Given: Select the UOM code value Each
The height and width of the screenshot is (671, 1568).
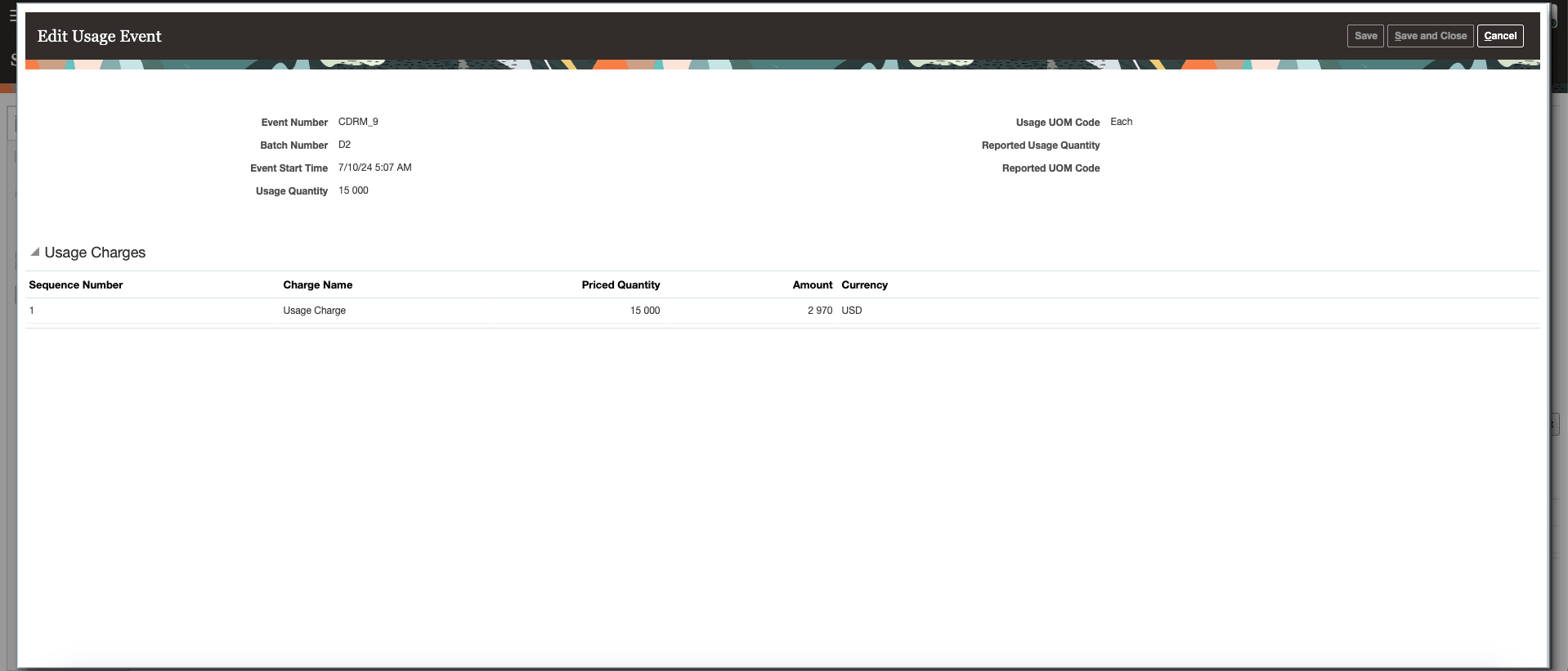Looking at the screenshot, I should 1121,122.
